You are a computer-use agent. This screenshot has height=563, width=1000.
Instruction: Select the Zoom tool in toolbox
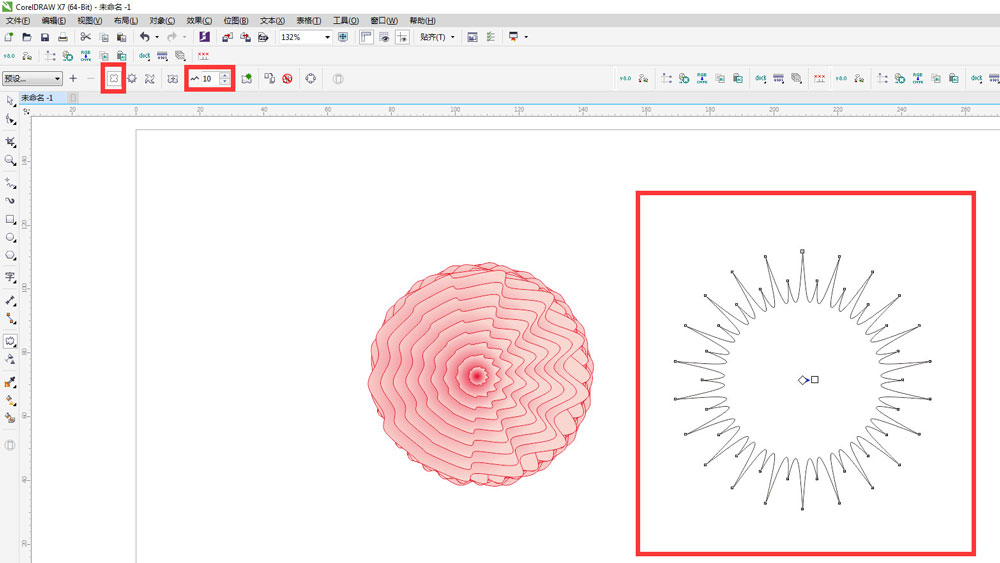(10, 160)
